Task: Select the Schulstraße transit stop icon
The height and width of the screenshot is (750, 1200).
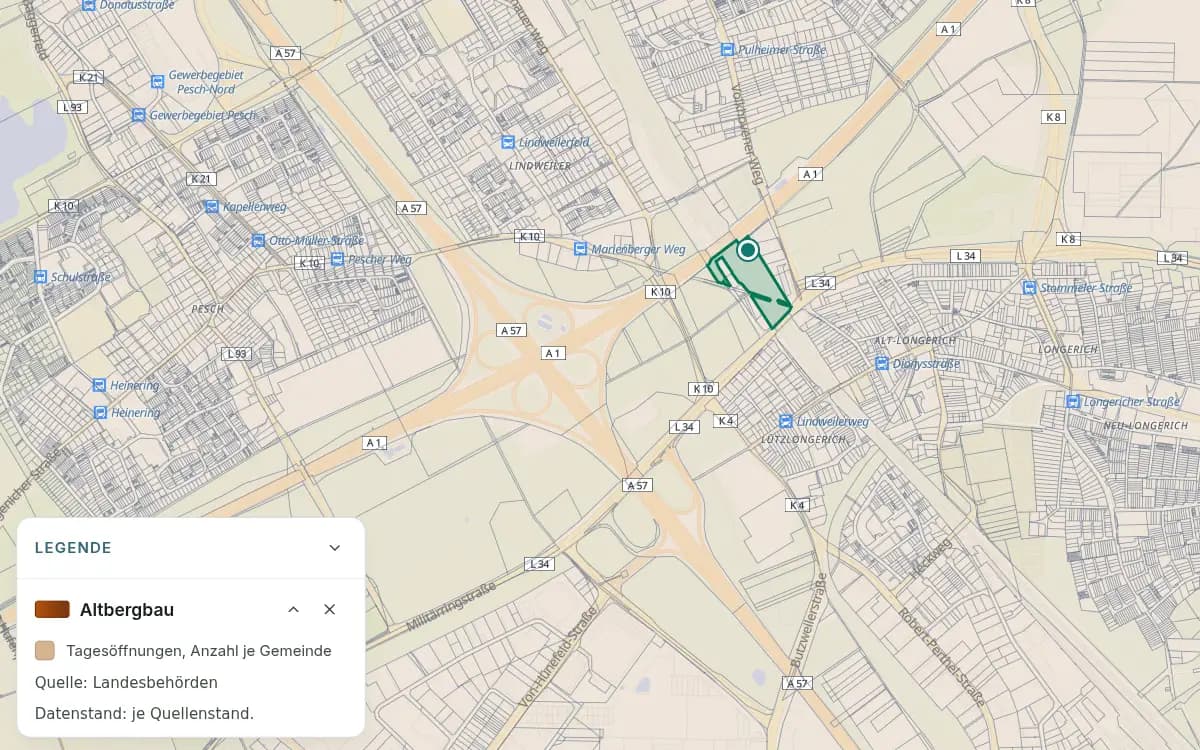Action: tap(40, 277)
